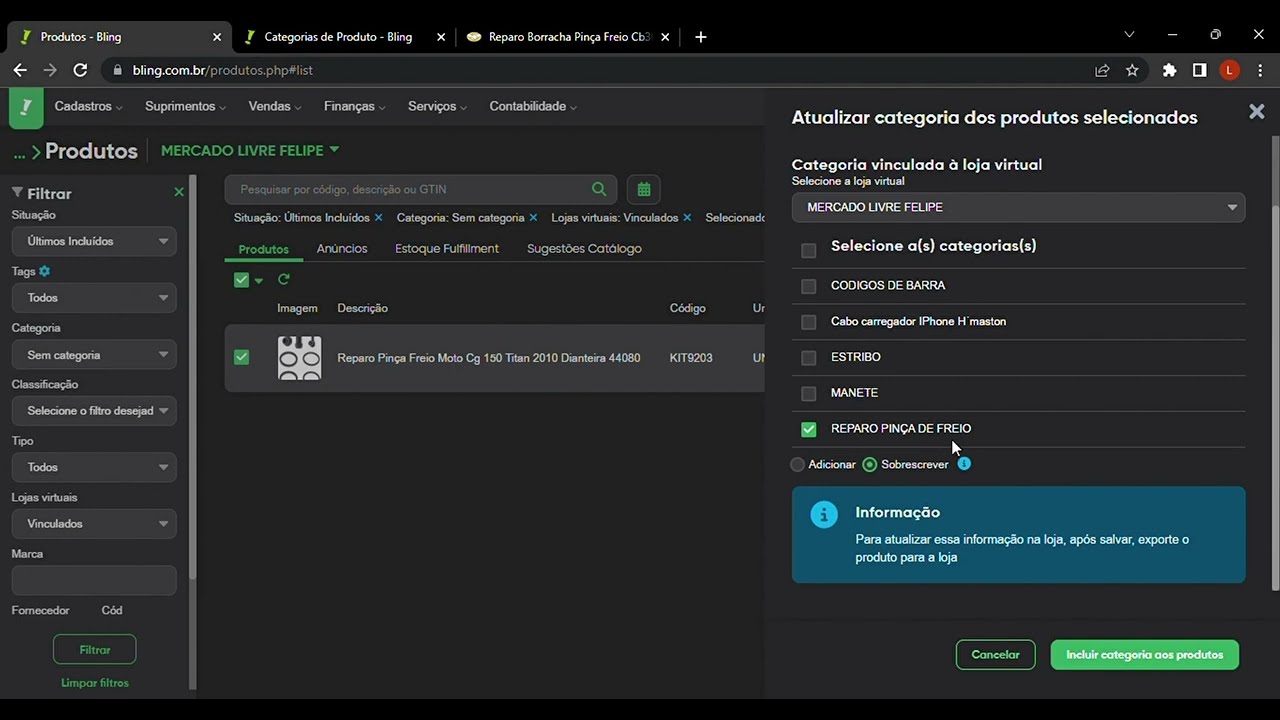Switch to the Sugestões Catálogo tab
This screenshot has height=720, width=1280.
coord(584,248)
